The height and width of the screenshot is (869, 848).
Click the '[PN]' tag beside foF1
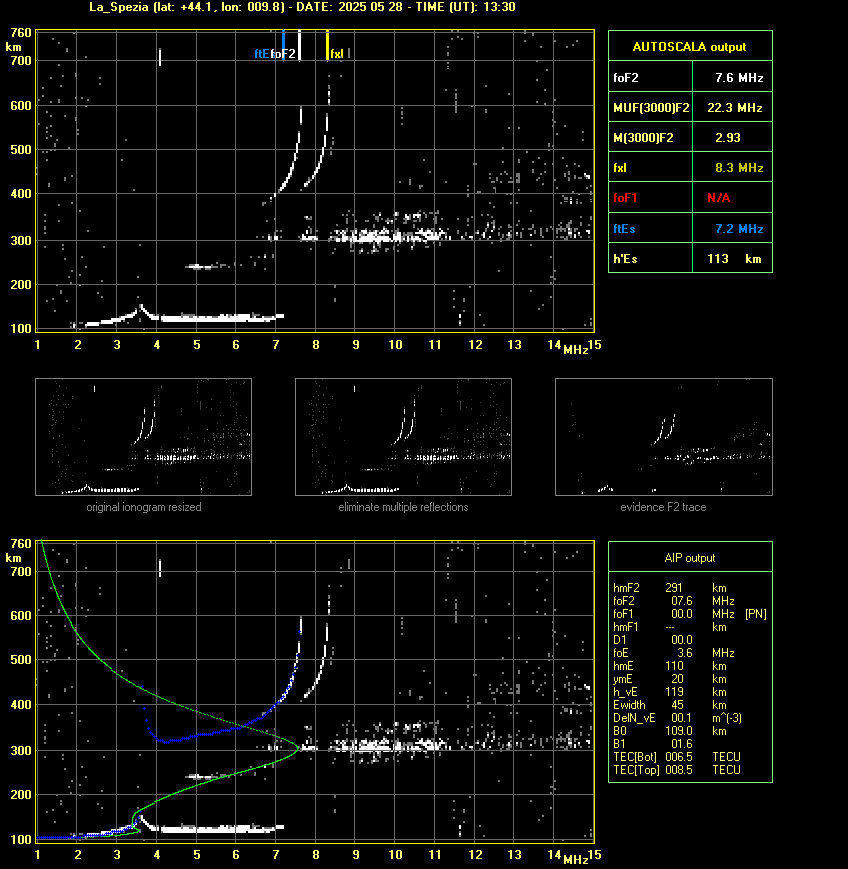pos(756,614)
